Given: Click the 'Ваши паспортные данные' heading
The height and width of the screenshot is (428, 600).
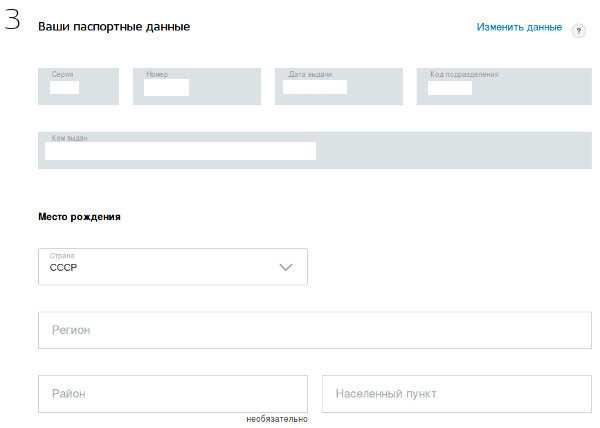Looking at the screenshot, I should (x=114, y=27).
